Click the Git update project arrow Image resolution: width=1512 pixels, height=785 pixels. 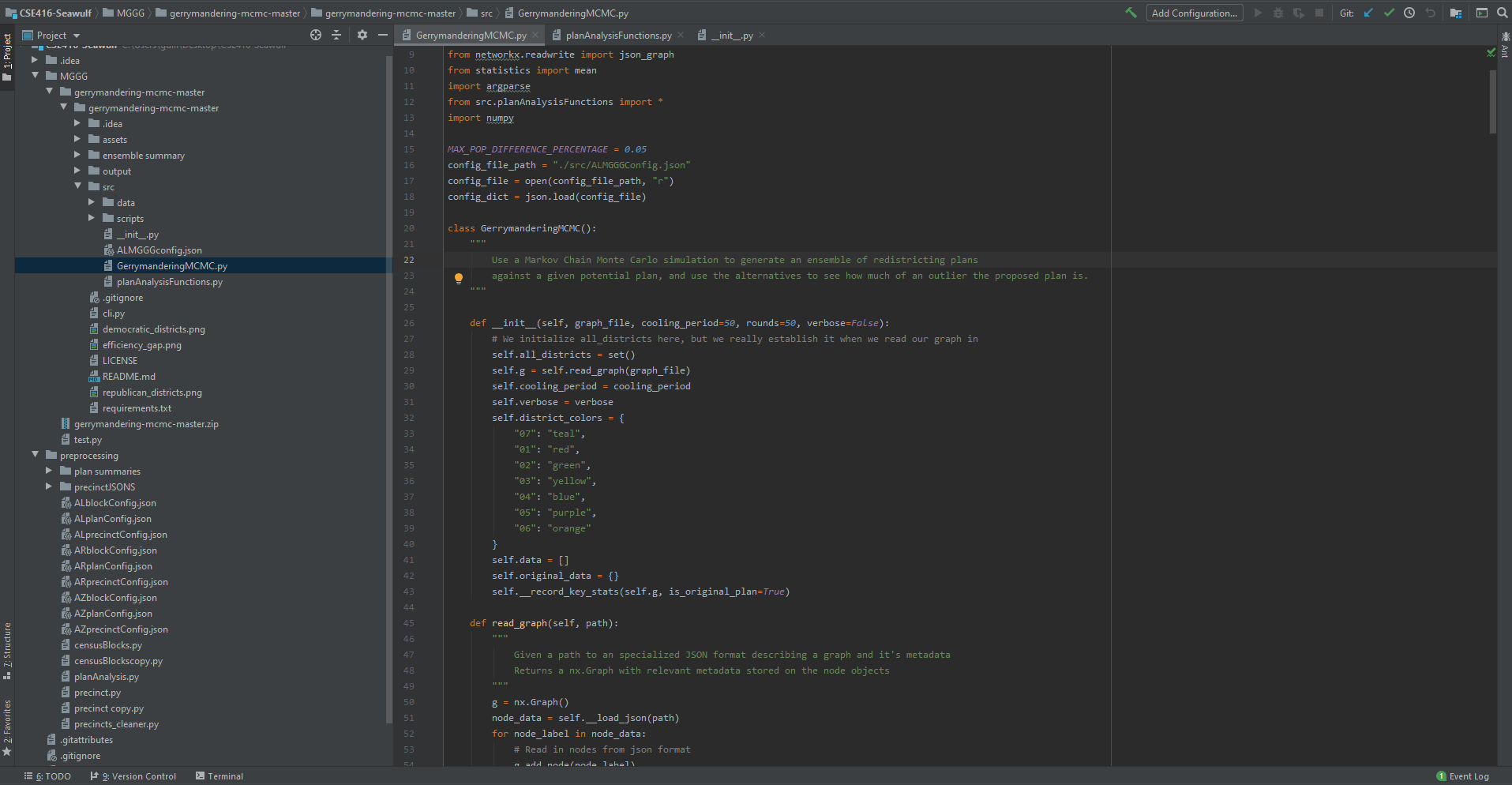click(x=1368, y=13)
